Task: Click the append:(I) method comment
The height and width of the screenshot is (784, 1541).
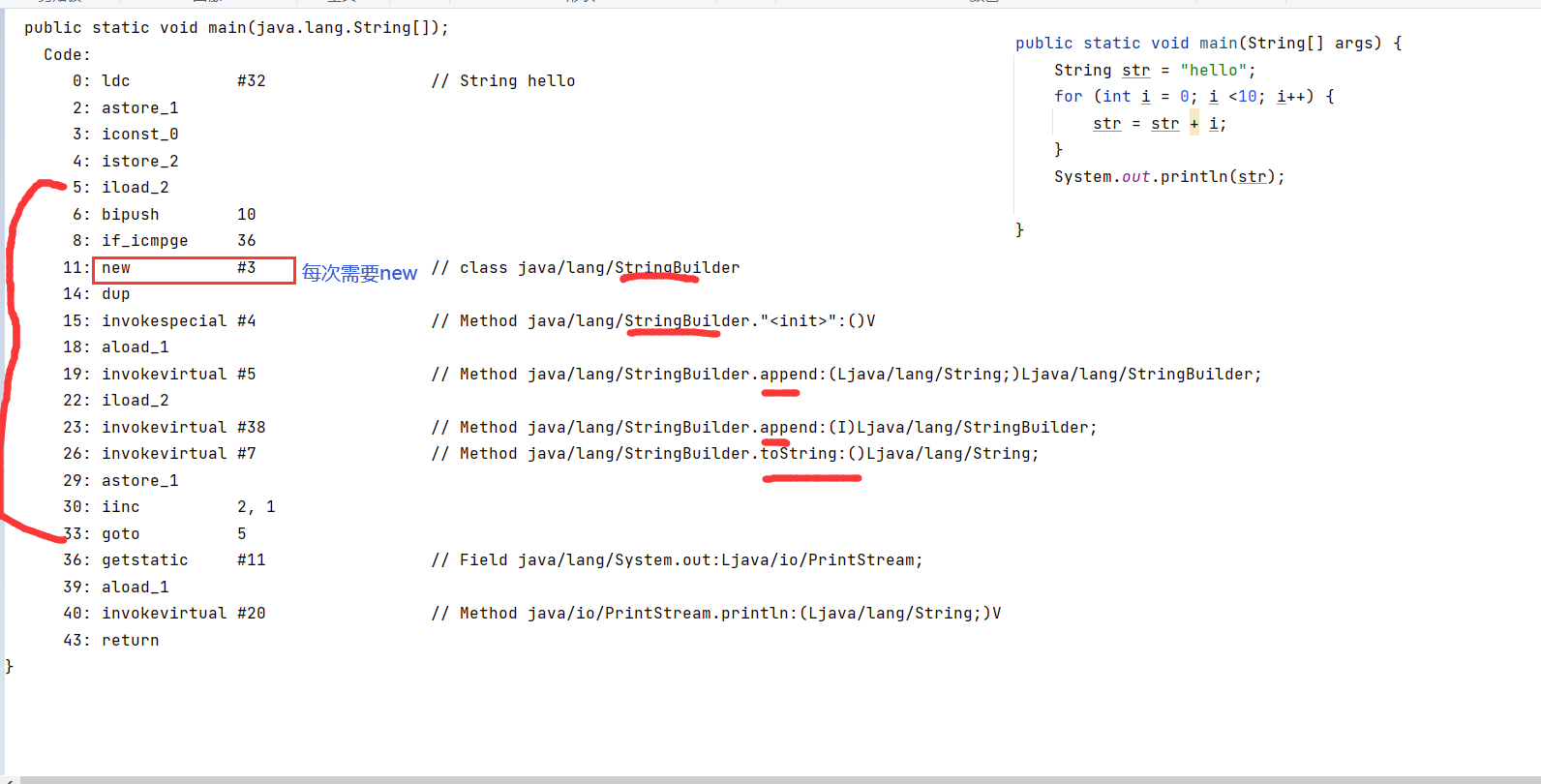Action: (765, 428)
